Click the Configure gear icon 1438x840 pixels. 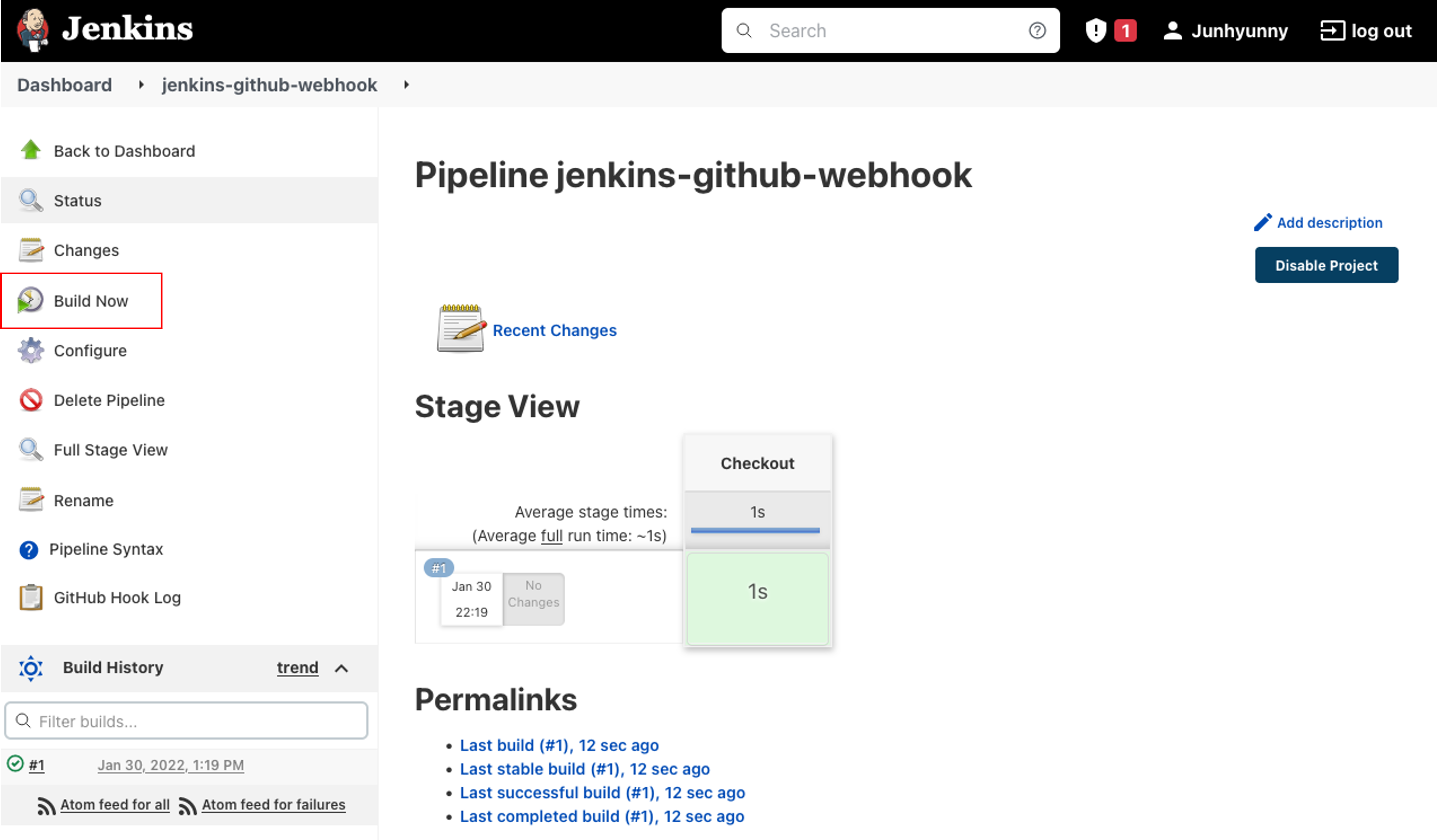click(x=30, y=350)
